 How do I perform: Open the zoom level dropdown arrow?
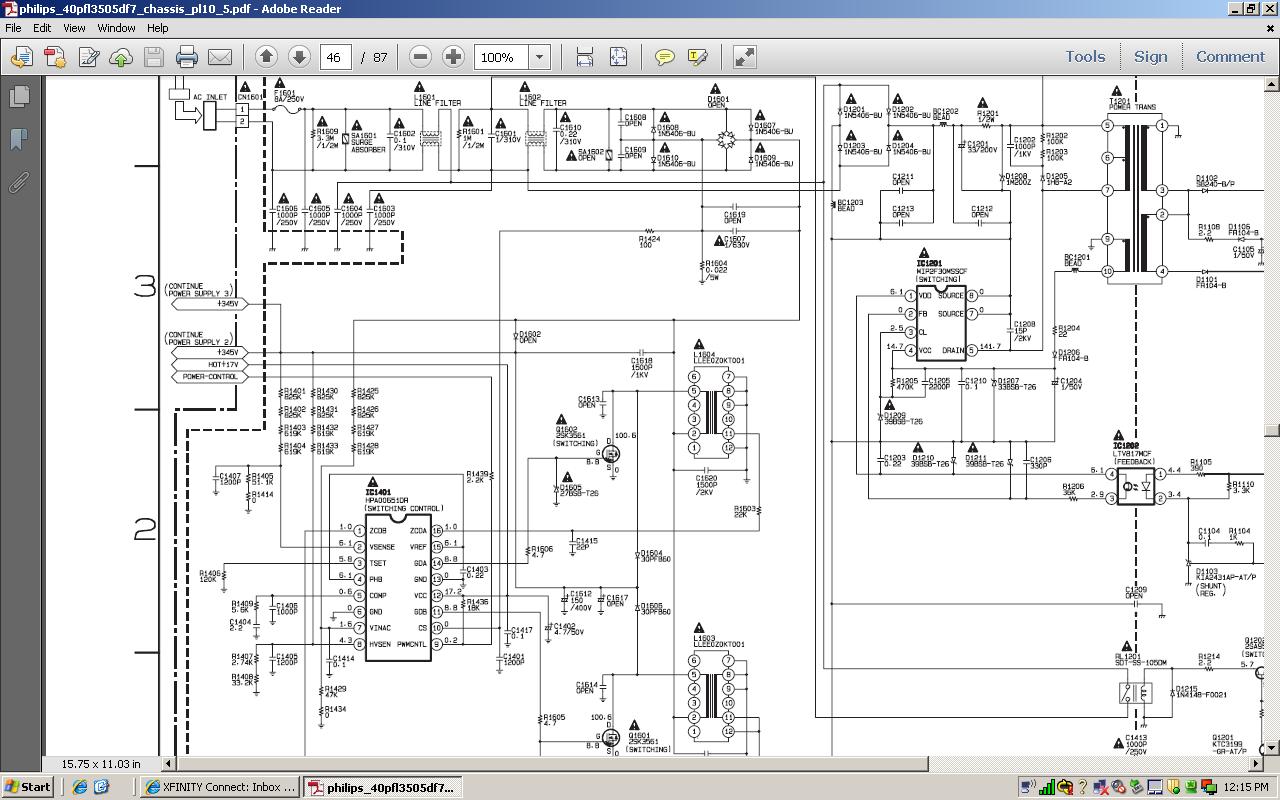pyautogui.click(x=539, y=57)
